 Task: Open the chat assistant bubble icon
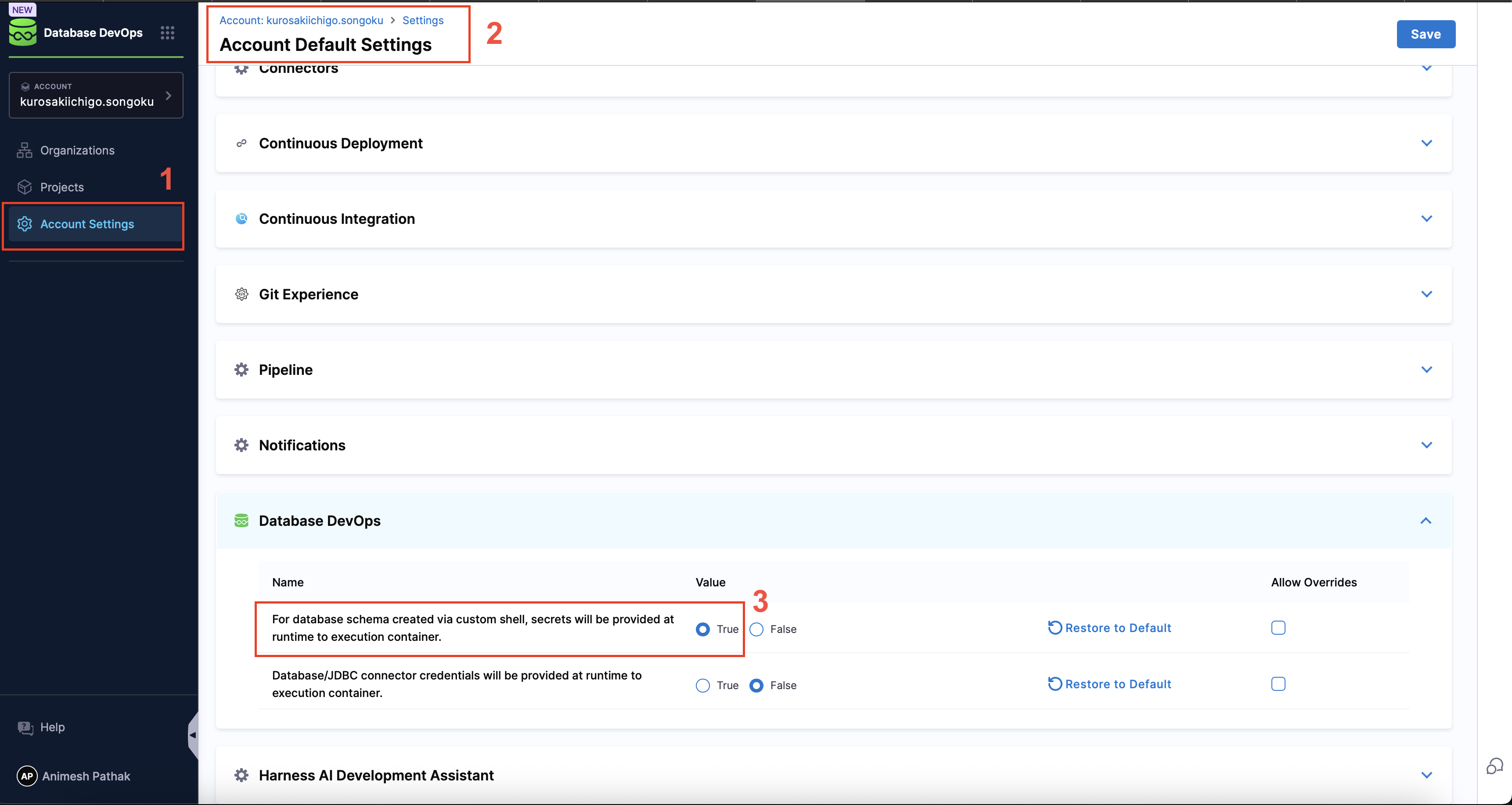(1494, 766)
